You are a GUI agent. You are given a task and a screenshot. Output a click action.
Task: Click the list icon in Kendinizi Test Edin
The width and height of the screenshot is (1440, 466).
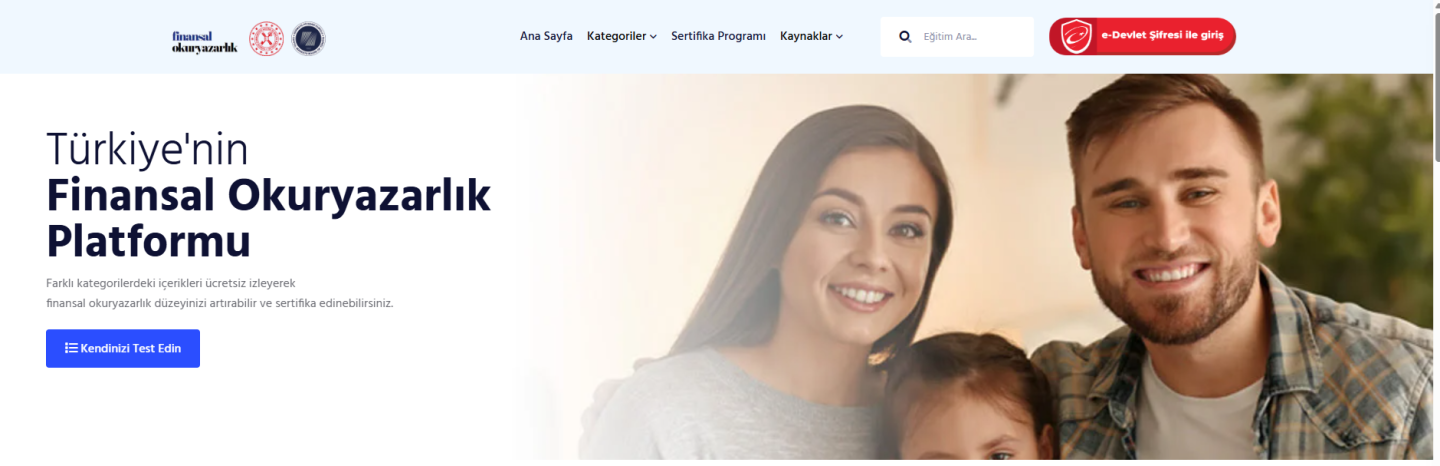(x=71, y=348)
